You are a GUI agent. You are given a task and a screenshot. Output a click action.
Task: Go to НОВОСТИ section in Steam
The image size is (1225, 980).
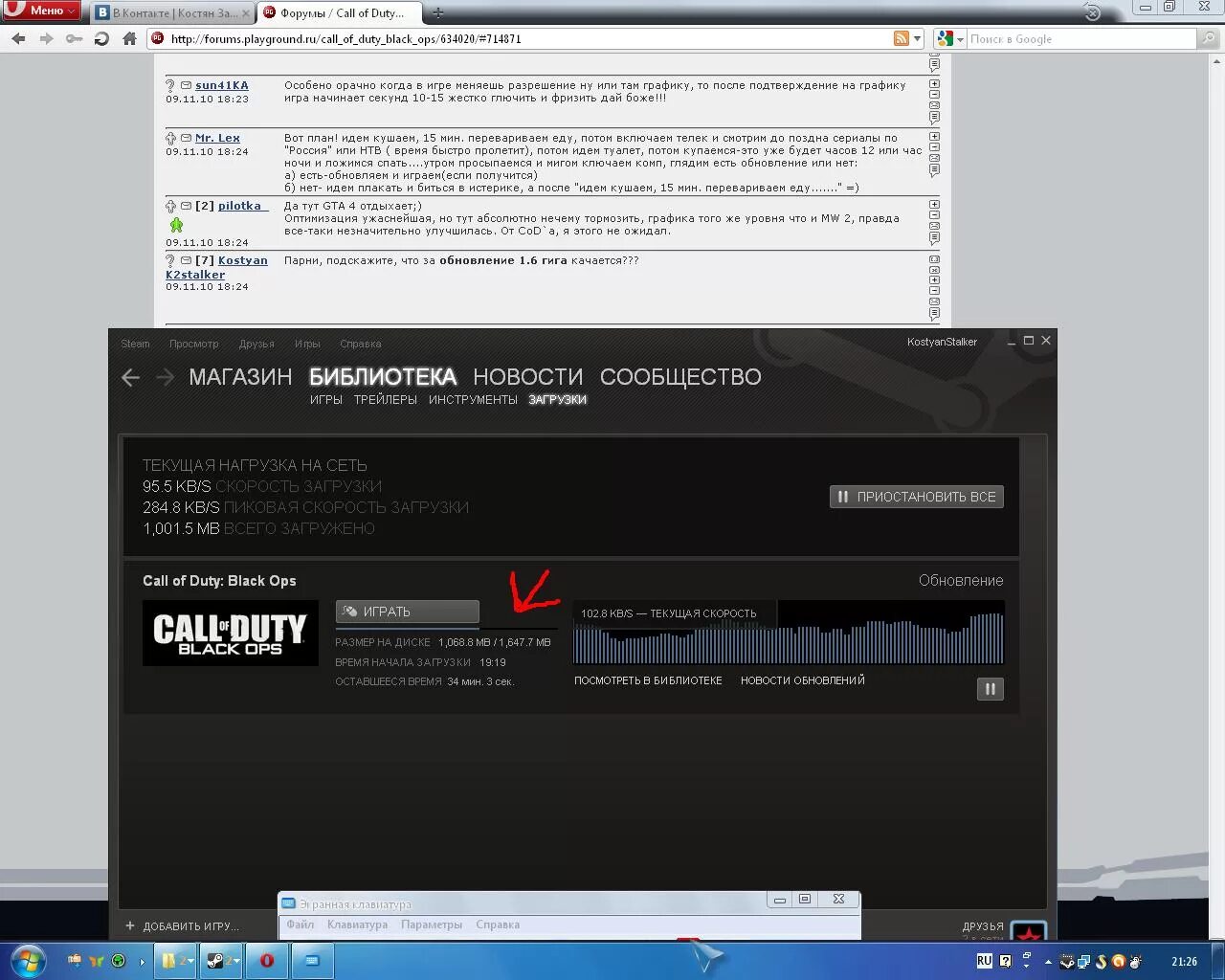pyautogui.click(x=527, y=377)
